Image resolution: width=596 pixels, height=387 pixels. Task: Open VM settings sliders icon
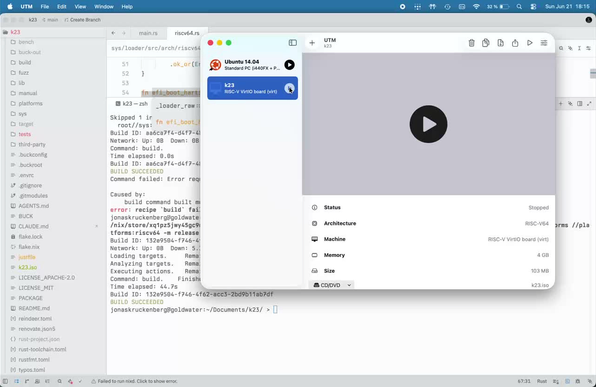544,43
